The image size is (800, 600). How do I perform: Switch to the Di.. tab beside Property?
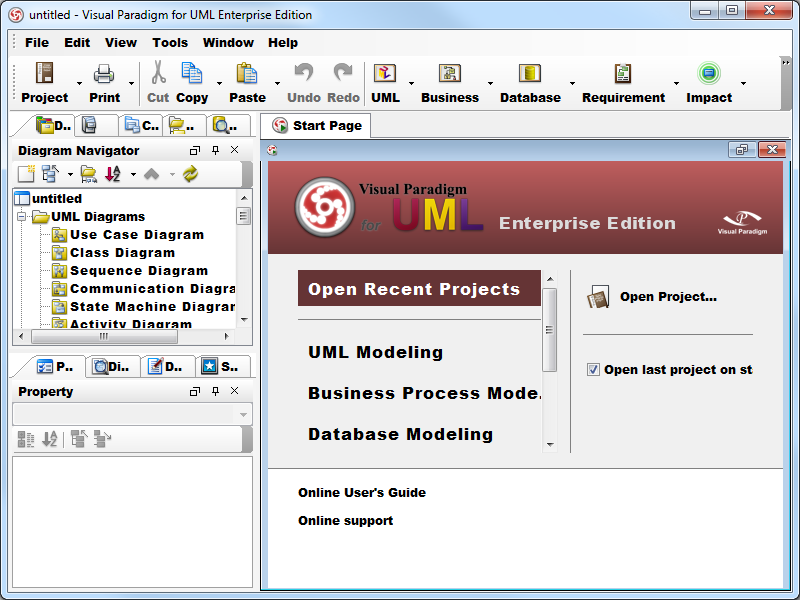pos(112,366)
